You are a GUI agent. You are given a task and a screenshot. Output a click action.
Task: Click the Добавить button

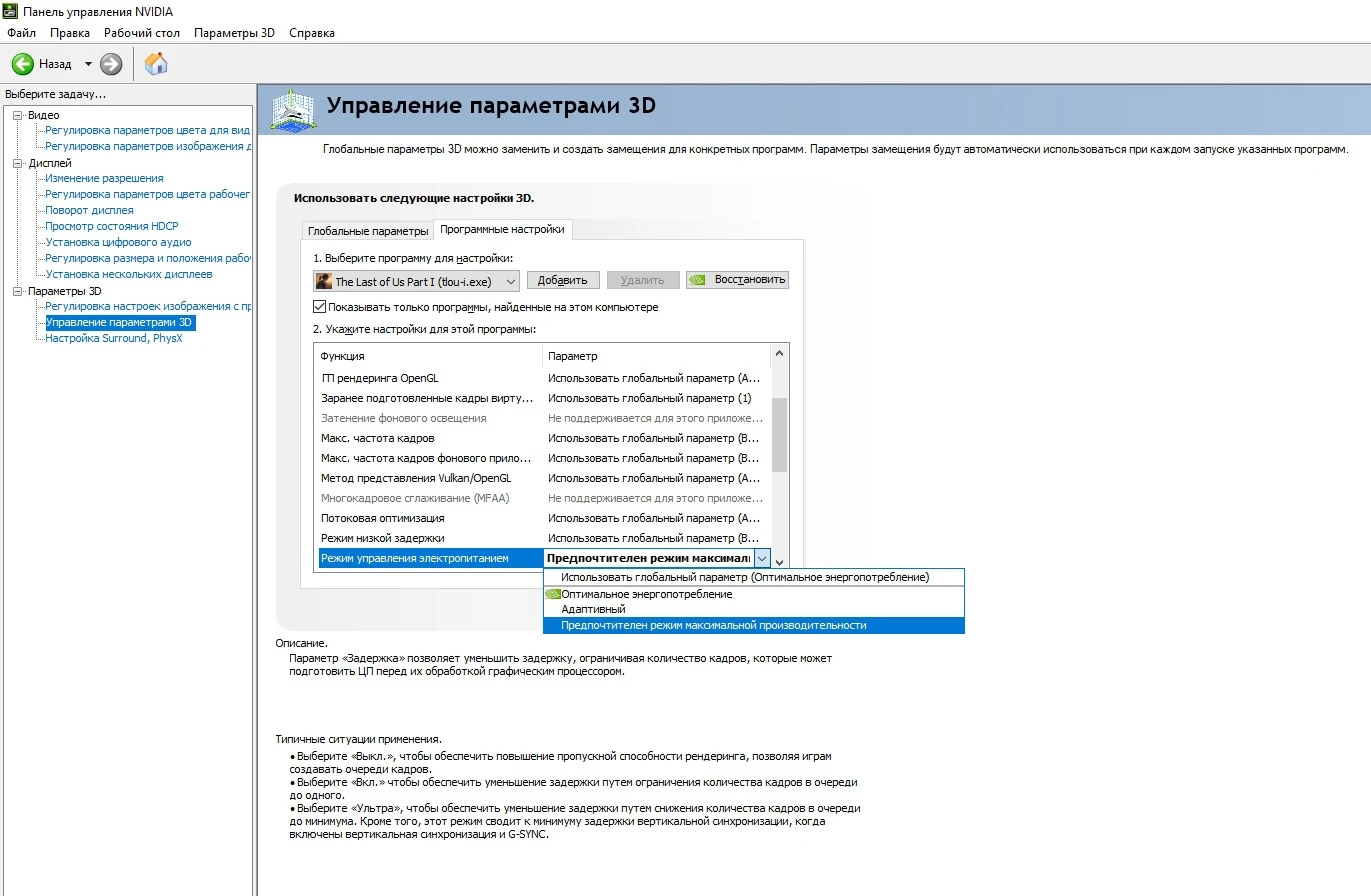pos(564,280)
